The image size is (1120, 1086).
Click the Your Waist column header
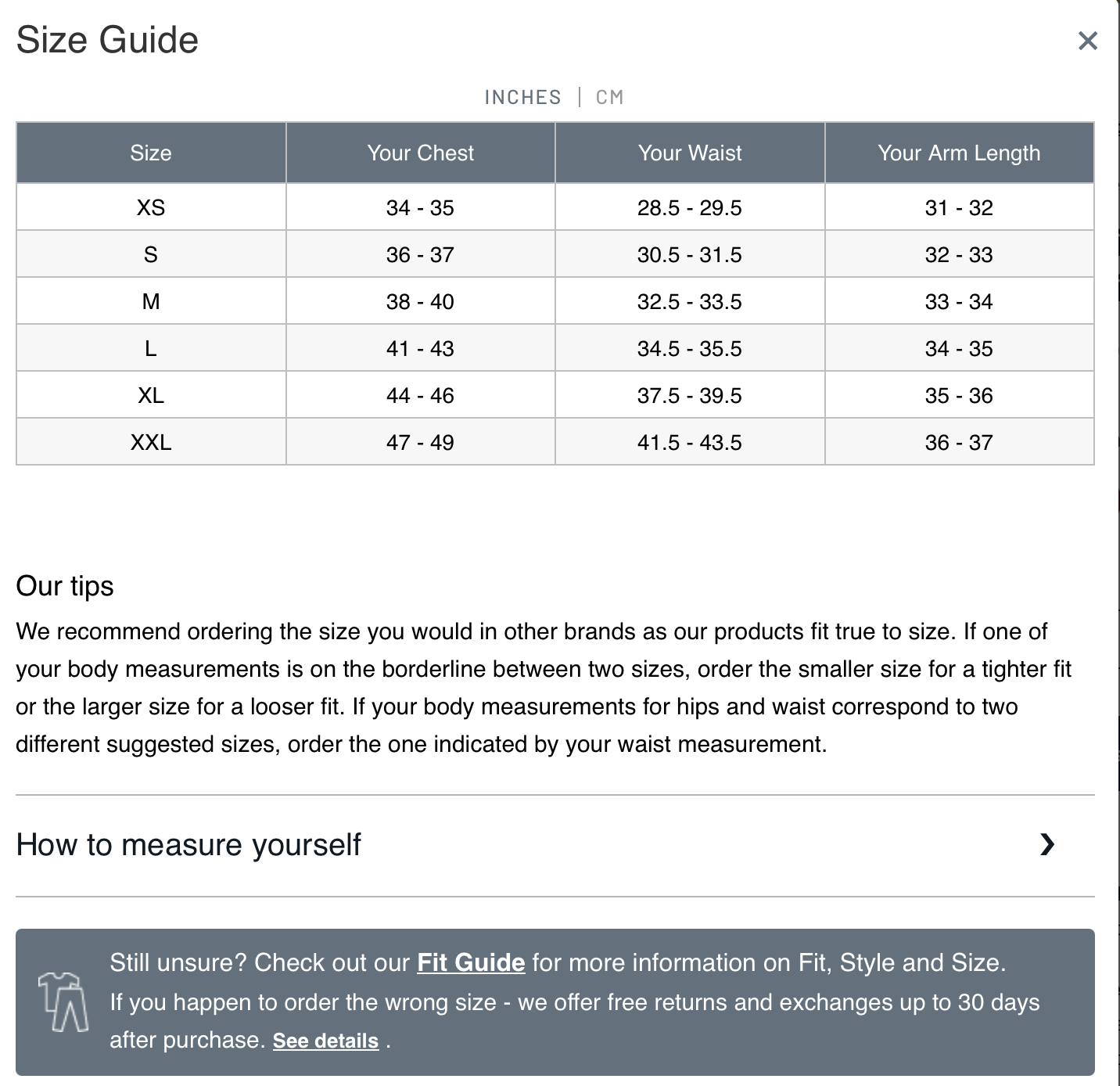690,153
